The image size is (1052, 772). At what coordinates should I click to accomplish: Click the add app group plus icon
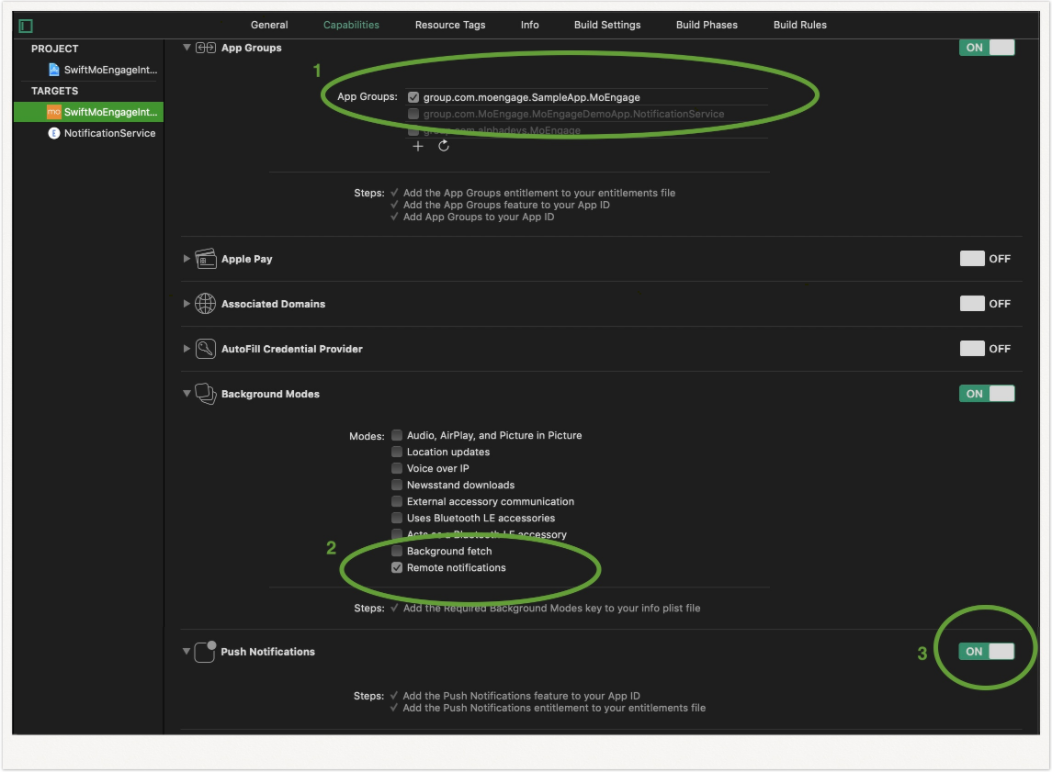coord(418,146)
